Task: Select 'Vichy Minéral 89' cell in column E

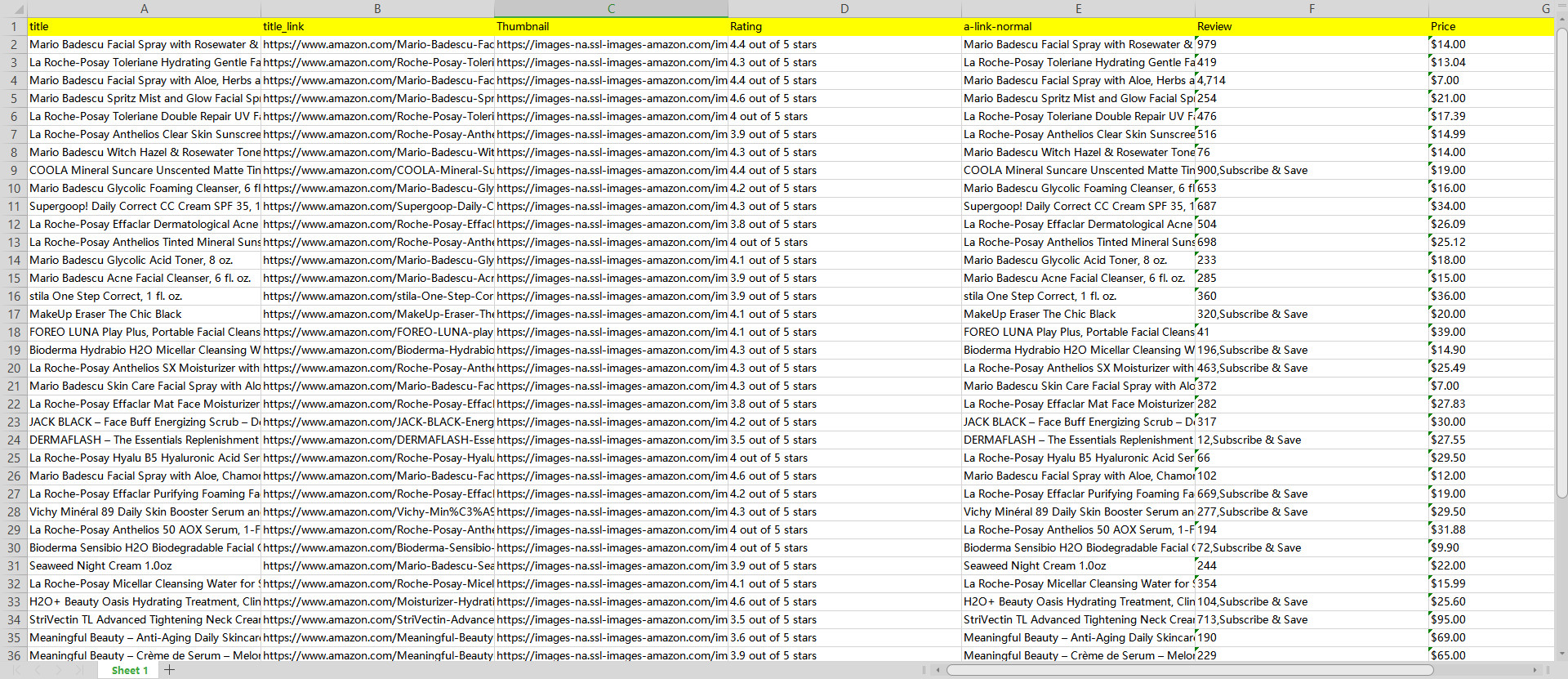Action: (1078, 511)
